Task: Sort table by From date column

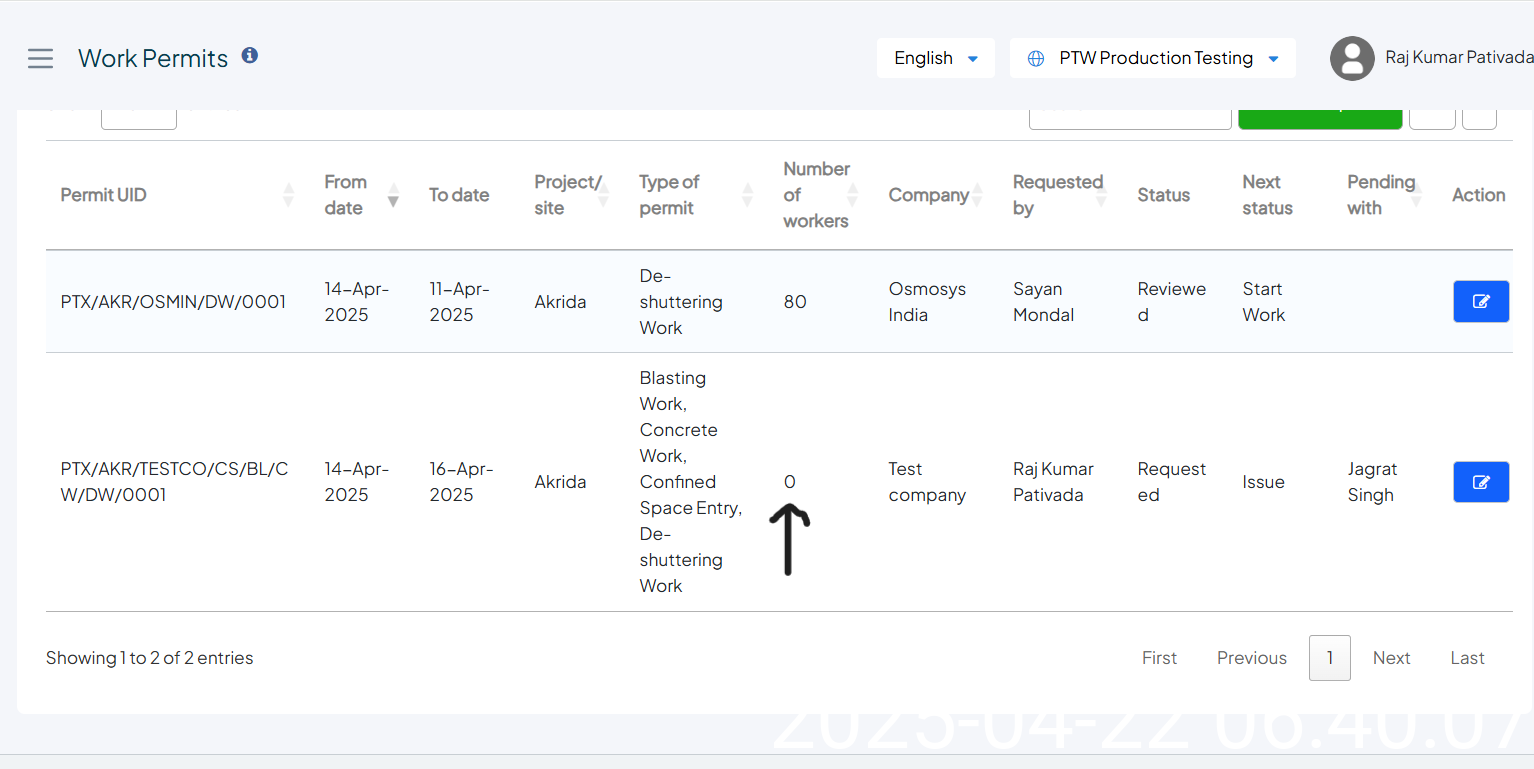Action: click(x=346, y=195)
